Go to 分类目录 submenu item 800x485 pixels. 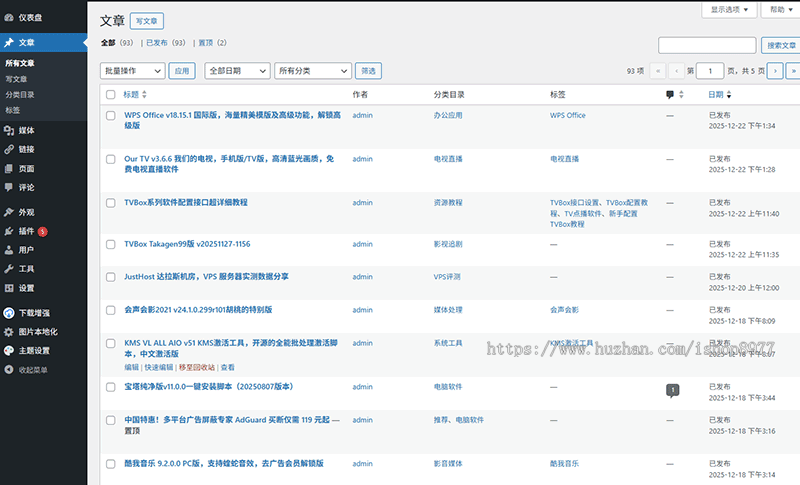[20, 95]
